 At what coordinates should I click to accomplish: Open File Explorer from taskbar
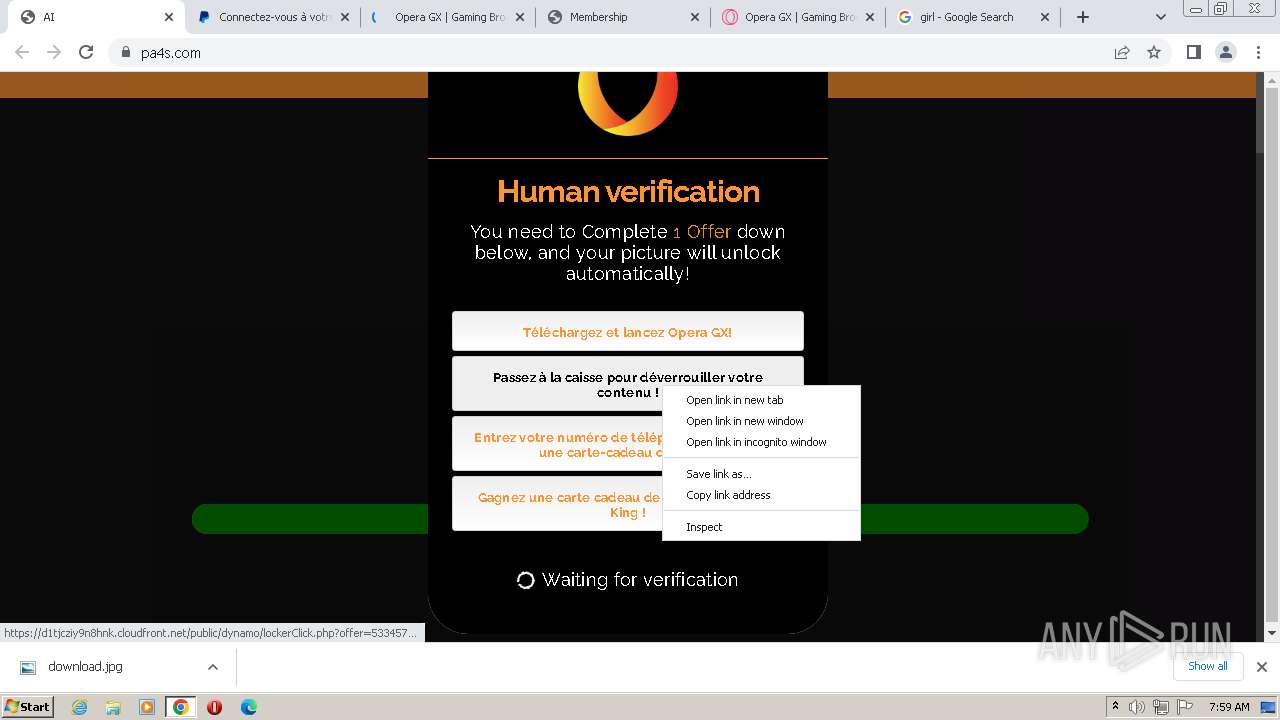point(113,707)
